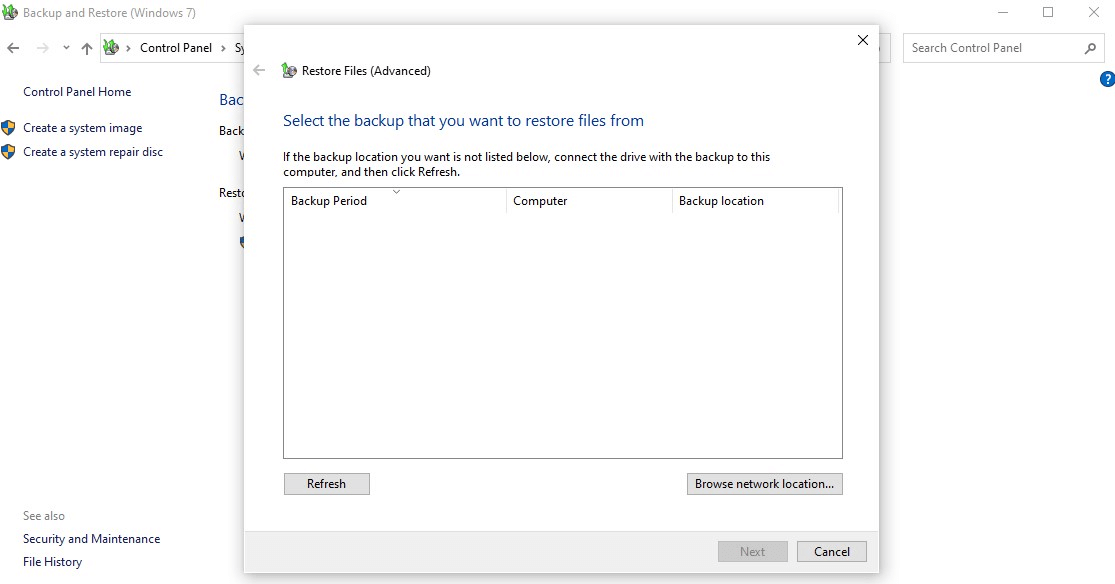Click the address bar Control Panel icon
The width and height of the screenshot is (1115, 584).
tap(111, 48)
